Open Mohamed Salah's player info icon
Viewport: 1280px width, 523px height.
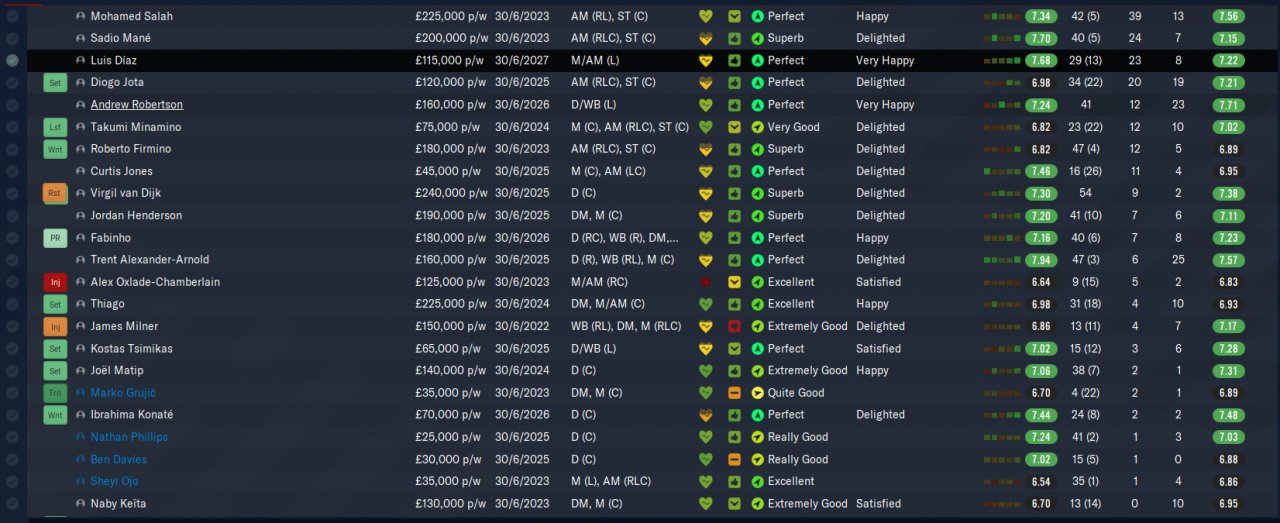(80, 17)
